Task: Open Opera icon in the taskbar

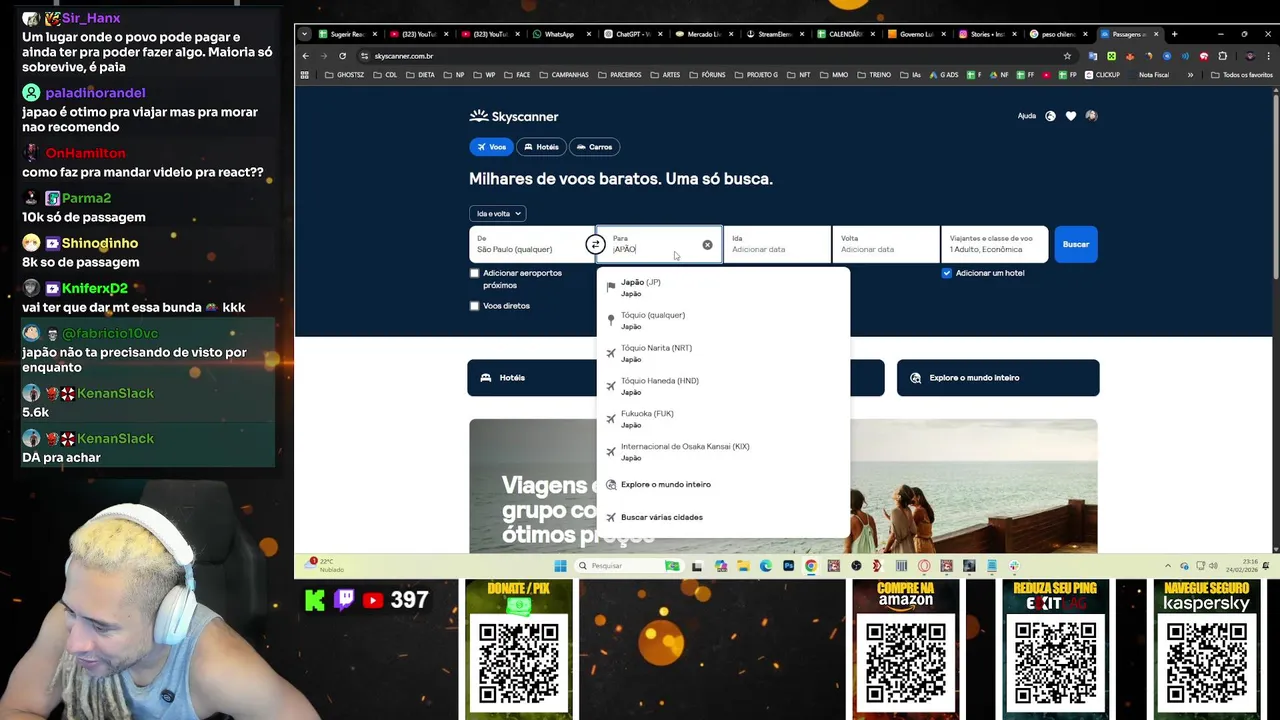Action: point(924,566)
